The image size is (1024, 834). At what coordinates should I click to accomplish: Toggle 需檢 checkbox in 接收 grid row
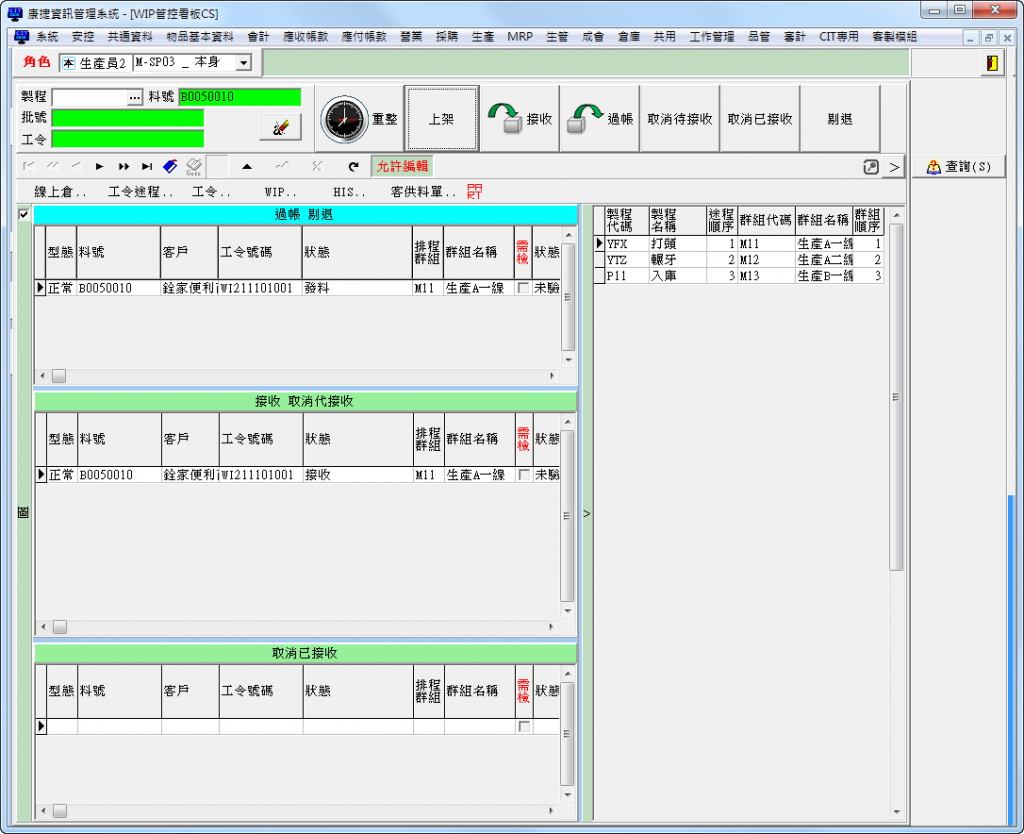tap(524, 475)
